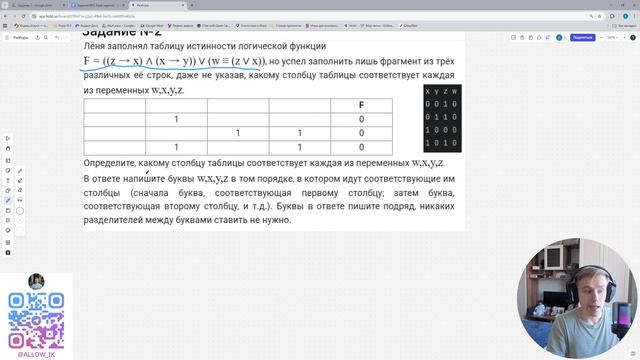Click the frames icon in board top bar
Image resolution: width=640 pixels, height=360 pixels.
[x=513, y=38]
